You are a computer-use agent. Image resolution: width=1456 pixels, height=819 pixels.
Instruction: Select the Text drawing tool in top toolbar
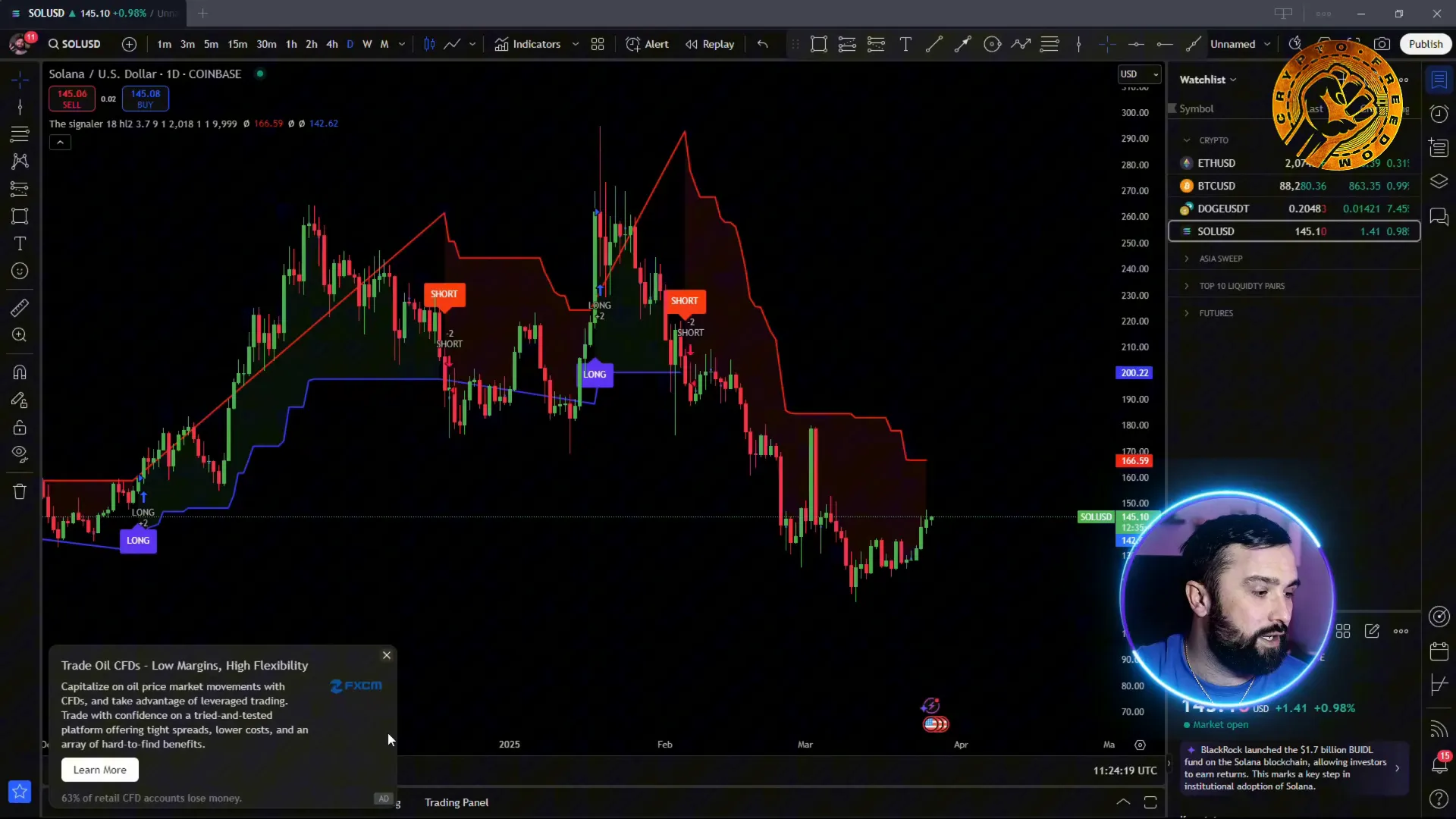point(905,44)
